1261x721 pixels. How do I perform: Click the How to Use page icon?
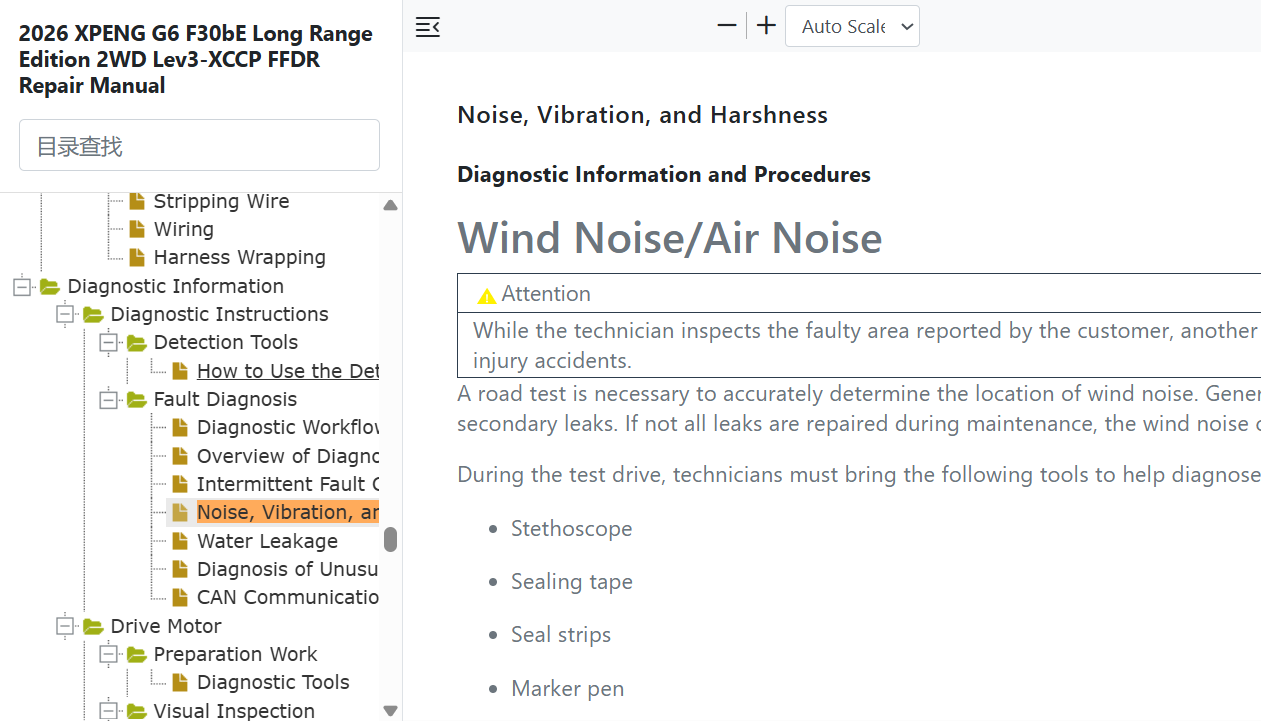[x=180, y=371]
